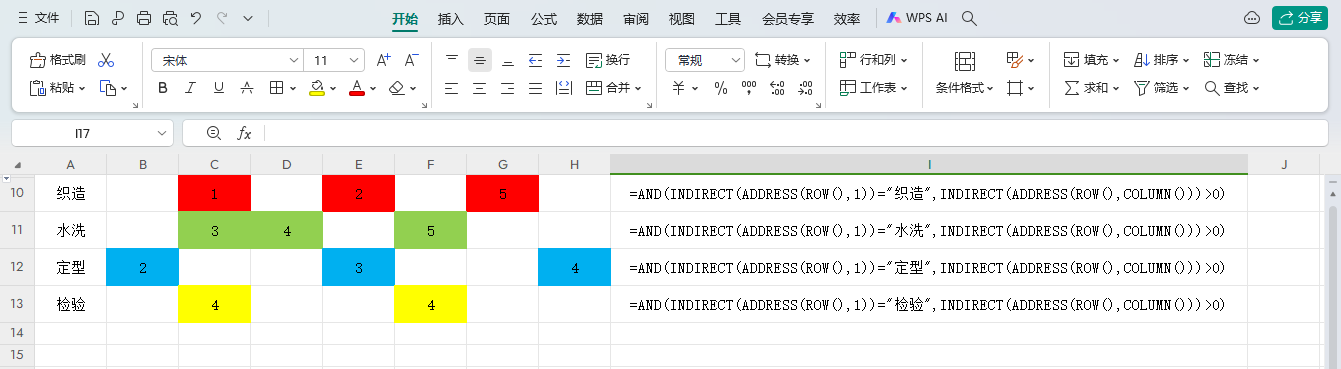This screenshot has height=369, width=1341.
Task: Click the undo arrow icon
Action: click(x=196, y=18)
